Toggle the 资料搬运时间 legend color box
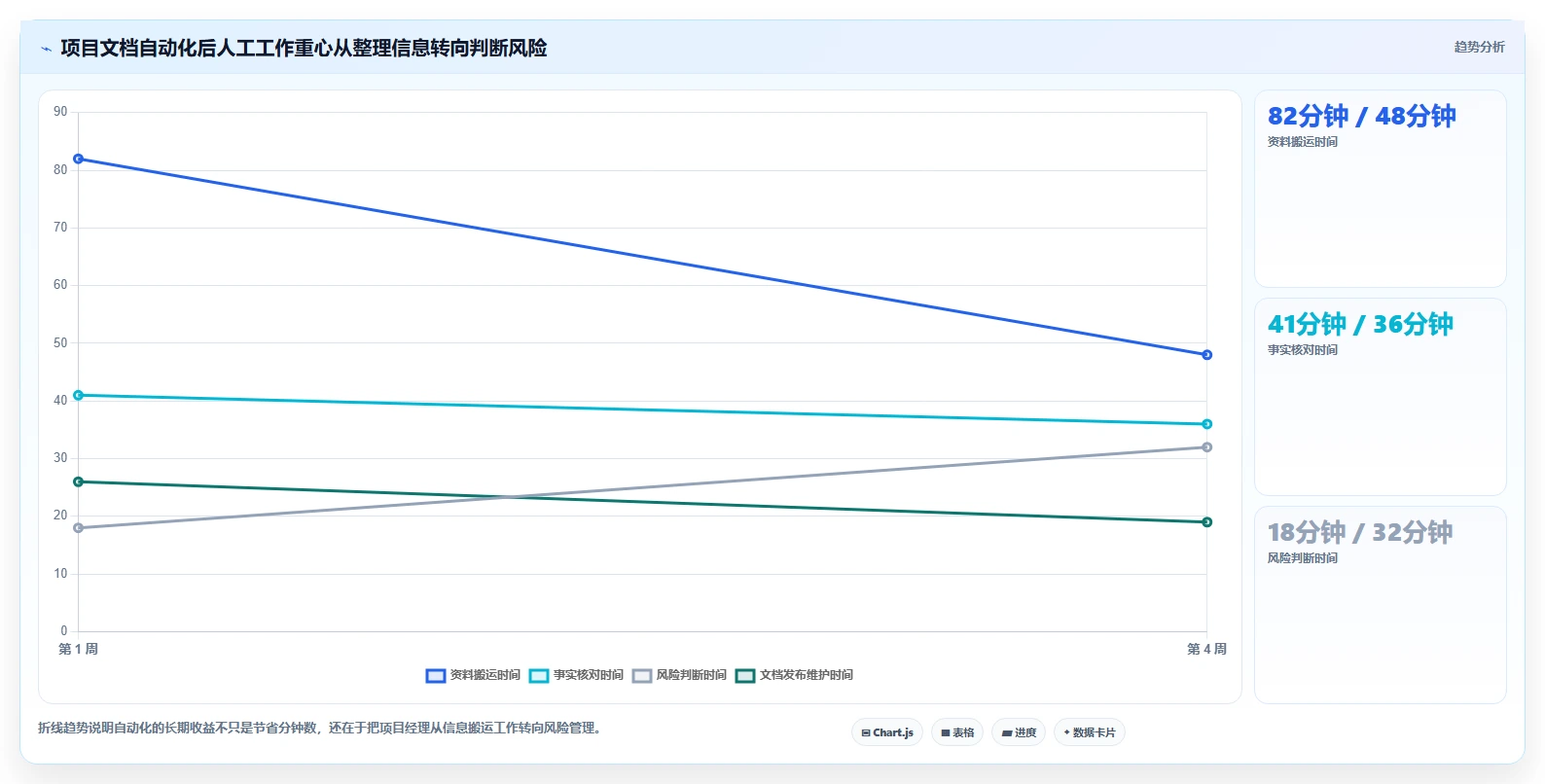This screenshot has width=1545, height=784. [436, 676]
